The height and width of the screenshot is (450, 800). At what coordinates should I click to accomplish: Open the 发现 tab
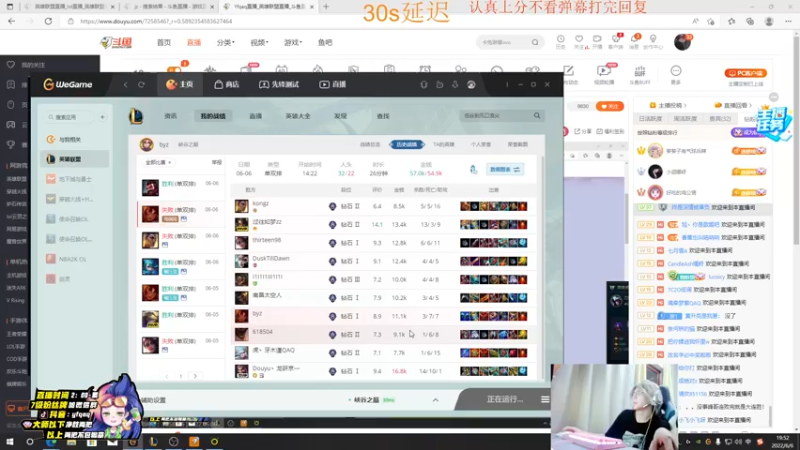[340, 116]
